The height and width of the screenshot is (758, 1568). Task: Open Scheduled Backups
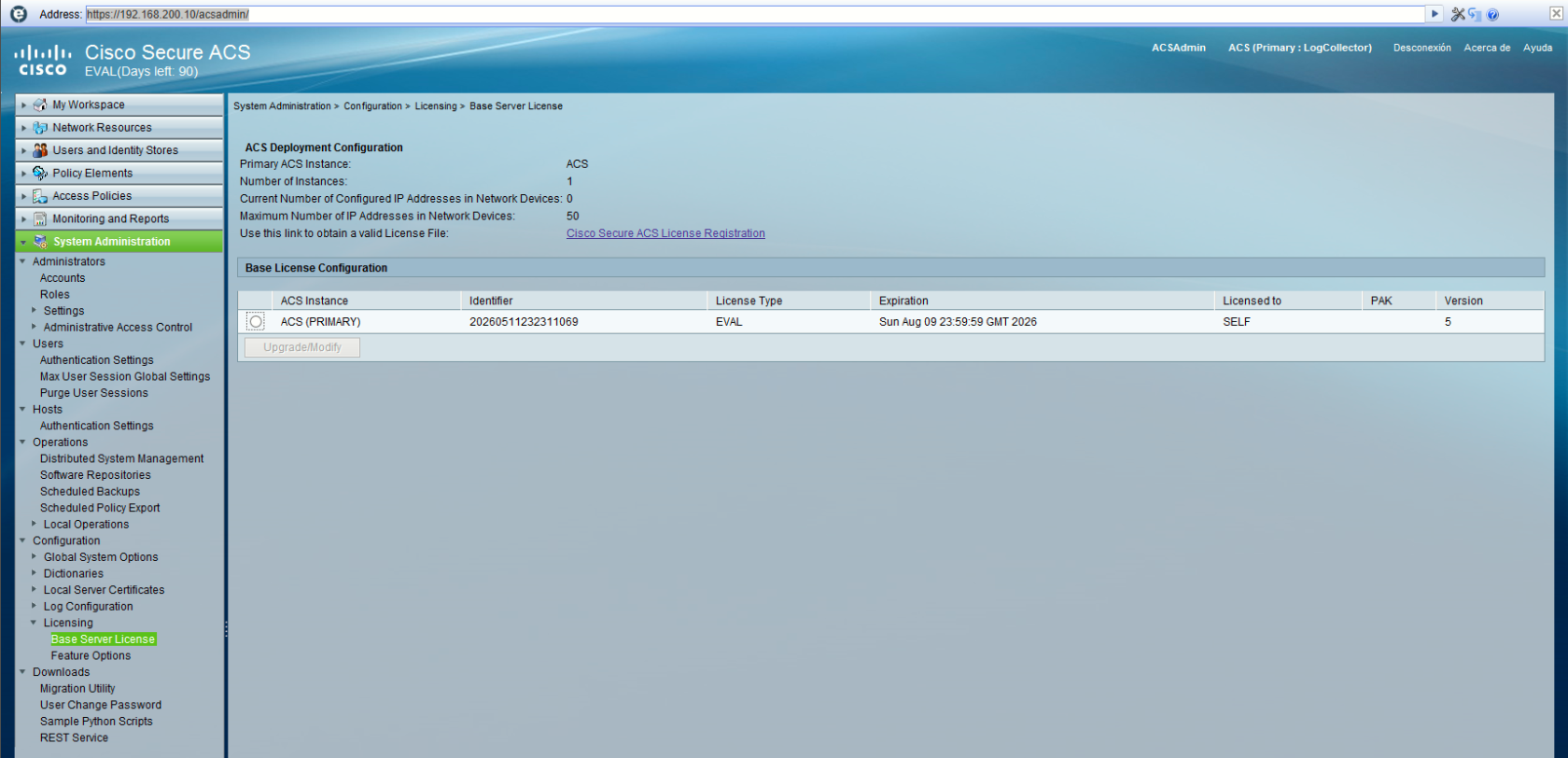90,491
